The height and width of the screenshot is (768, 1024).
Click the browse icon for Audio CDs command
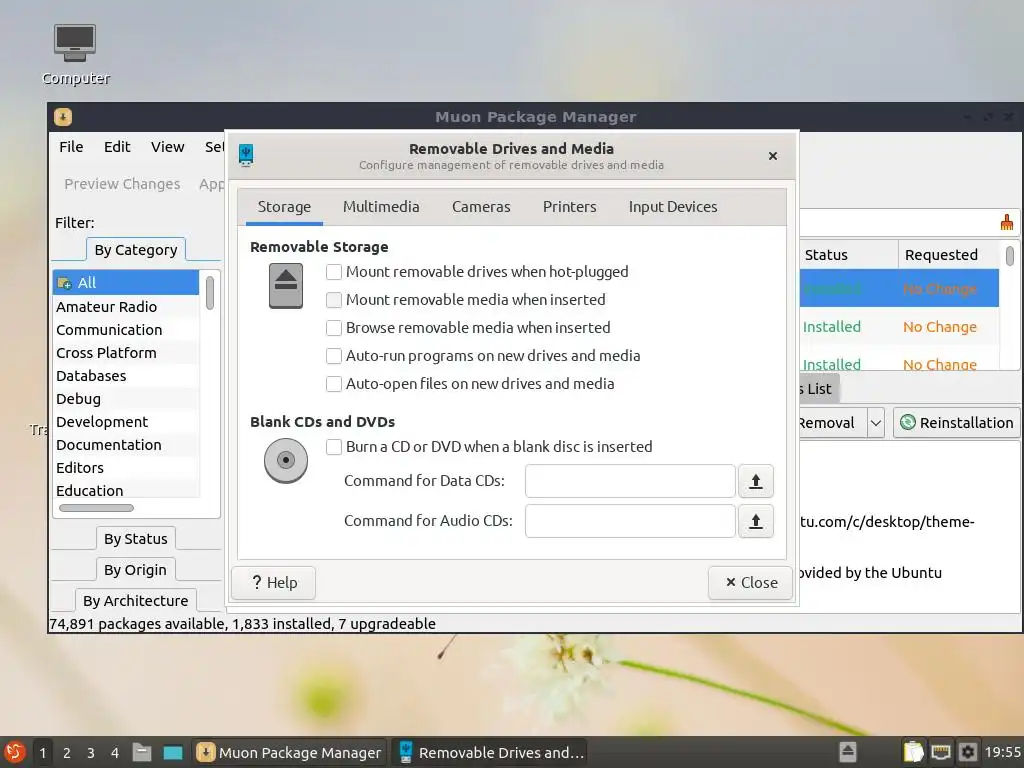click(x=756, y=521)
